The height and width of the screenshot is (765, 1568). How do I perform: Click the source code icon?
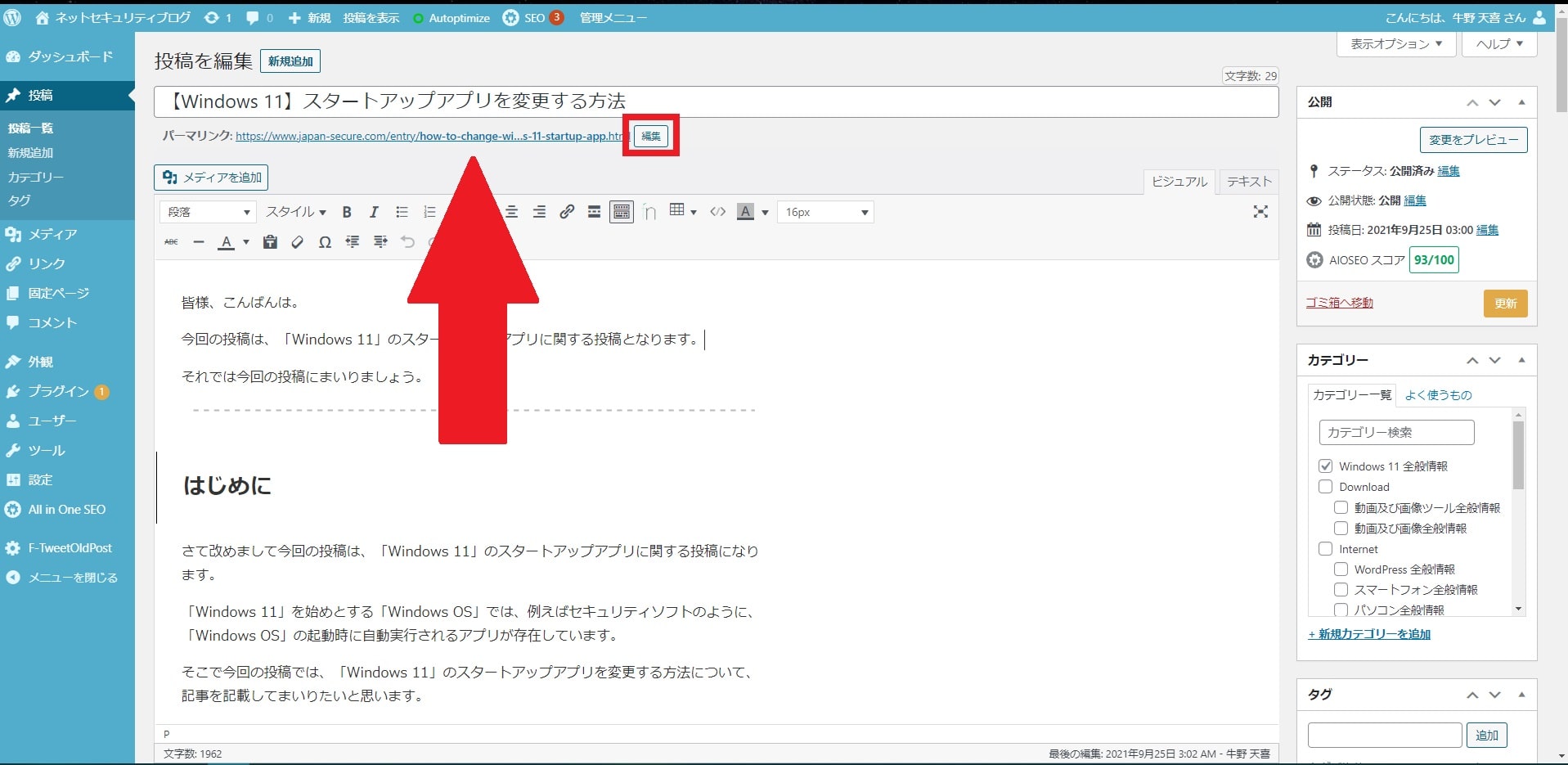point(717,212)
